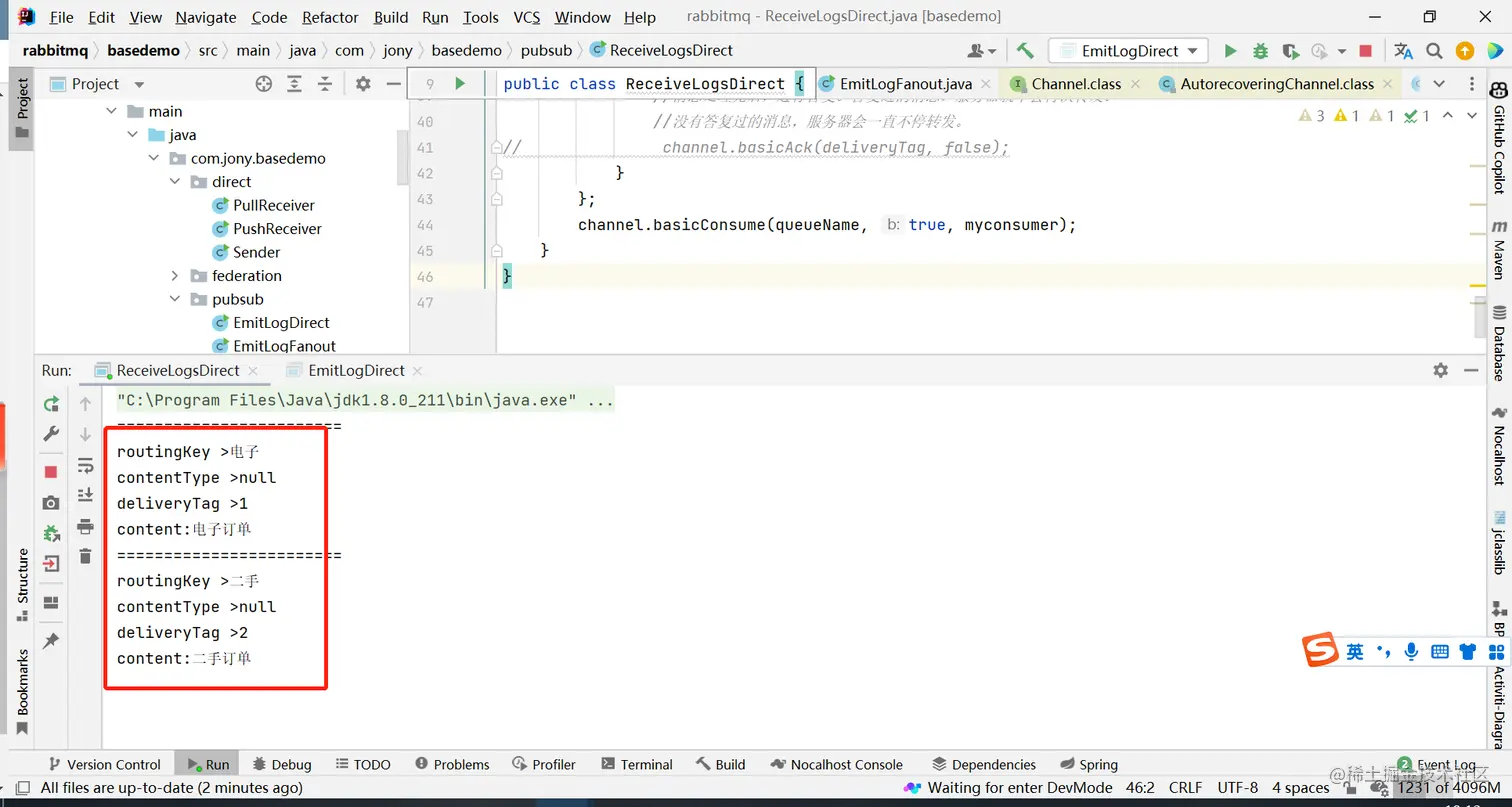Collapse the pubsub package node
This screenshot has width=1512, height=807.
[174, 299]
